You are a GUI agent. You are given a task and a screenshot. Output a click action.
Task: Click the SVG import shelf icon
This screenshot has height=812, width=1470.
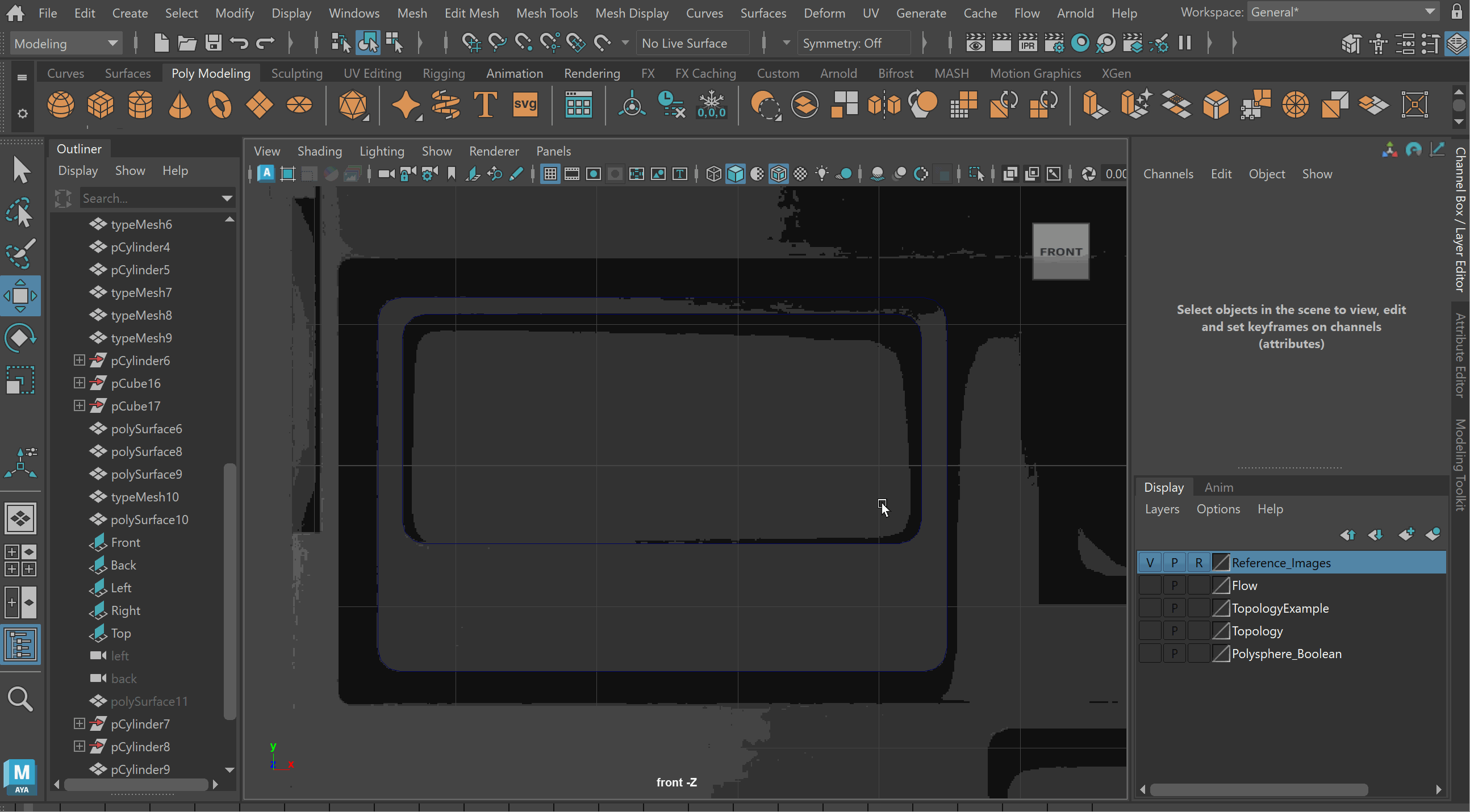point(525,105)
